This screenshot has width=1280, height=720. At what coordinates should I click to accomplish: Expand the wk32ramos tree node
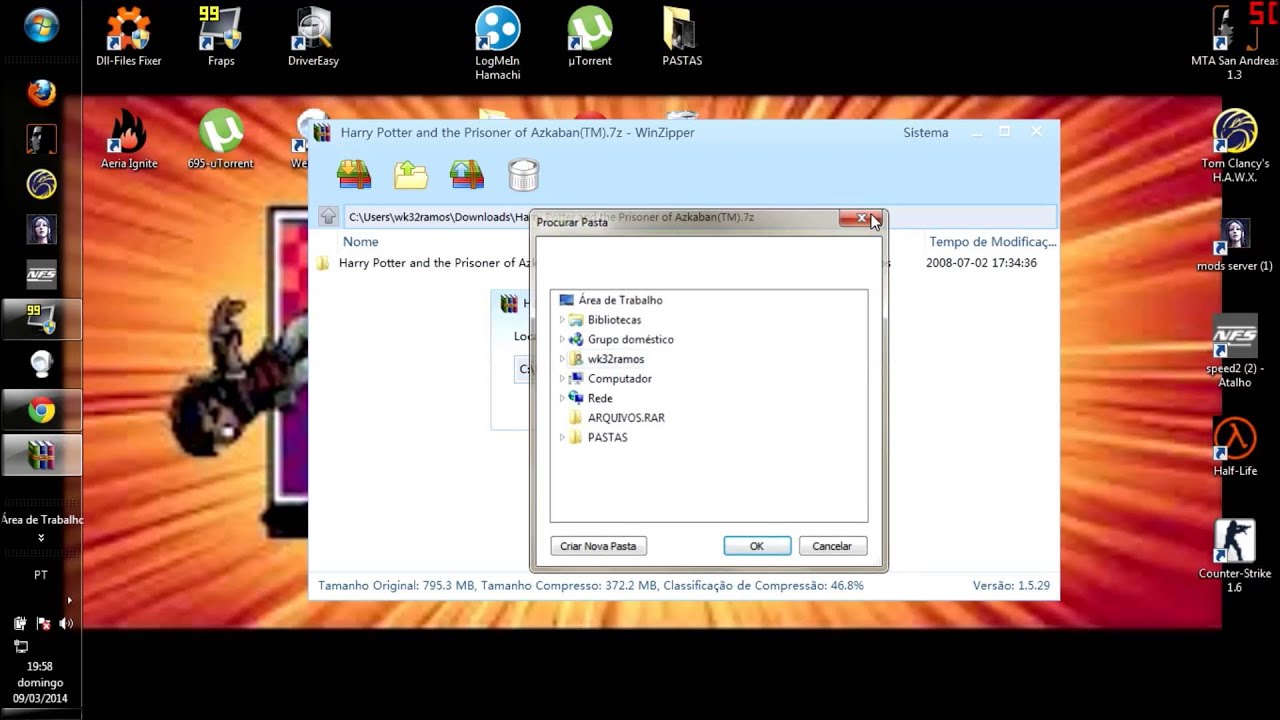coord(562,359)
